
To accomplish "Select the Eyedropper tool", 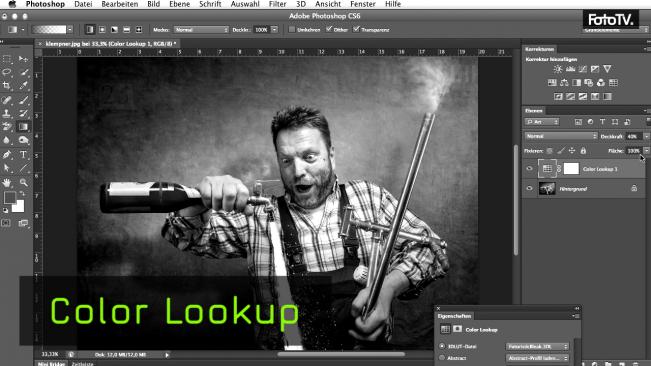I will [x=23, y=85].
